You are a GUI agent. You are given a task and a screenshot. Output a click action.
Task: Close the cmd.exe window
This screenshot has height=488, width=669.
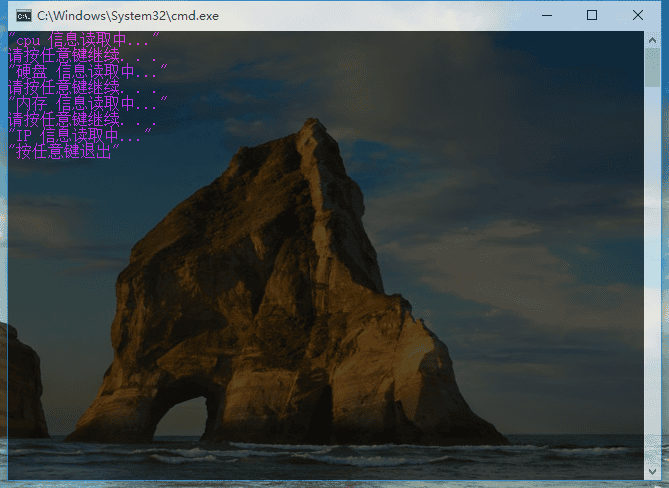point(638,15)
